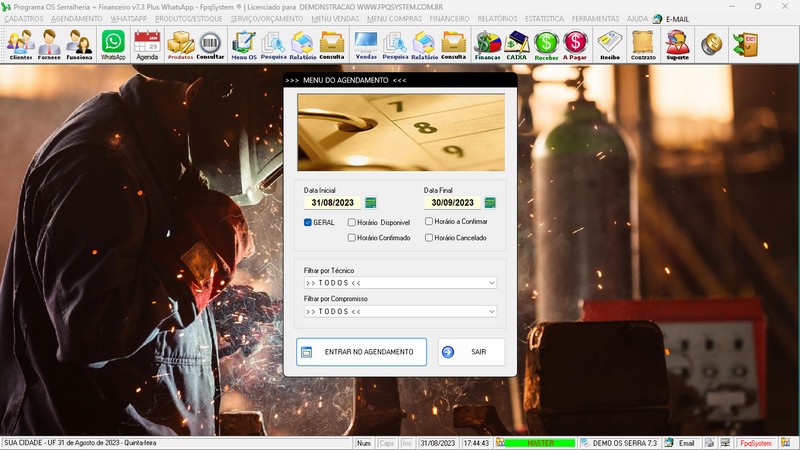
Task: Click the AJUDA menu item
Action: pyautogui.click(x=637, y=19)
